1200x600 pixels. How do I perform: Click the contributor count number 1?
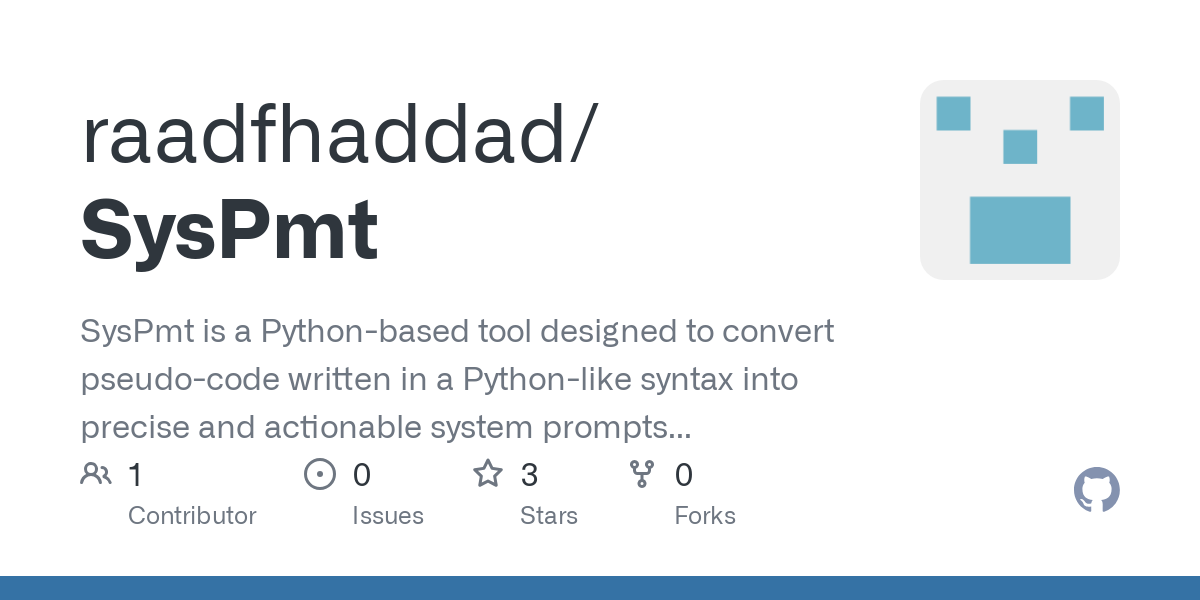point(135,475)
